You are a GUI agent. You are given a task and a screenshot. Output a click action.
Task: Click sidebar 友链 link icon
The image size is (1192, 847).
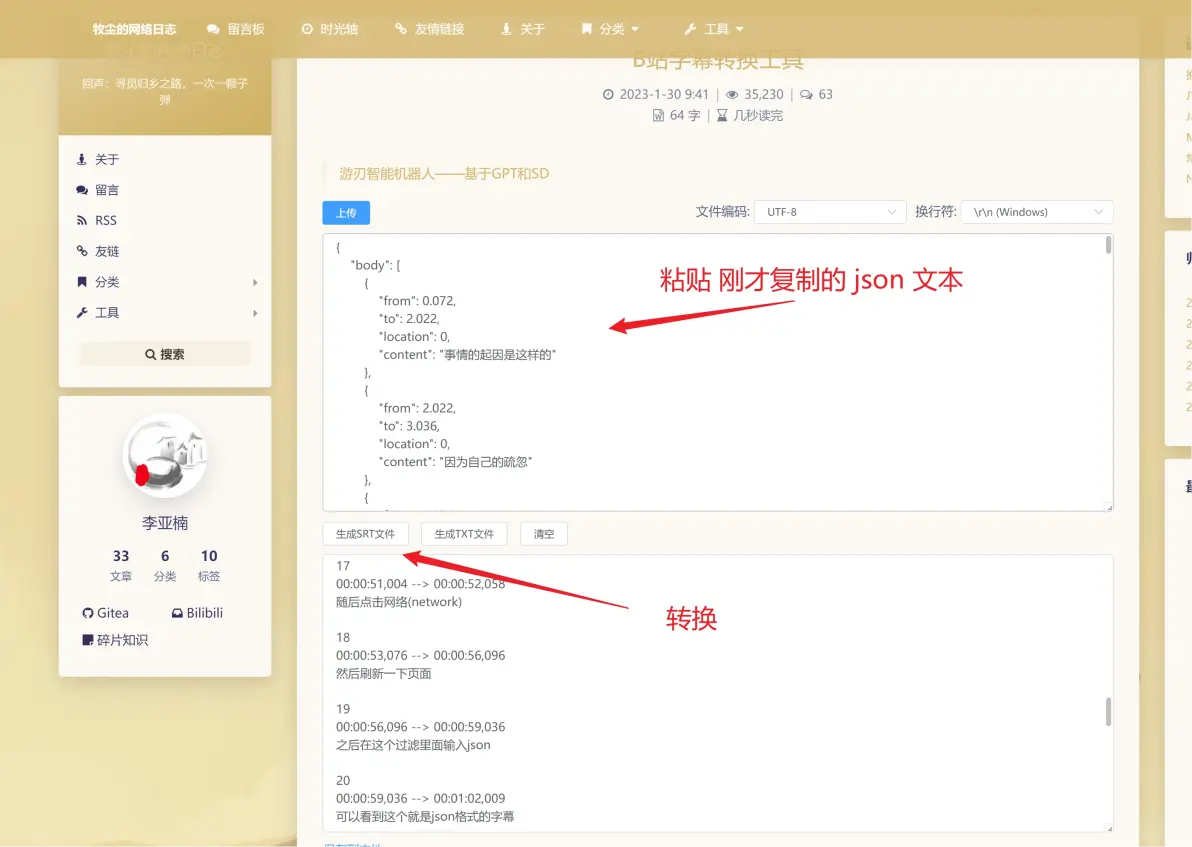pyautogui.click(x=82, y=251)
